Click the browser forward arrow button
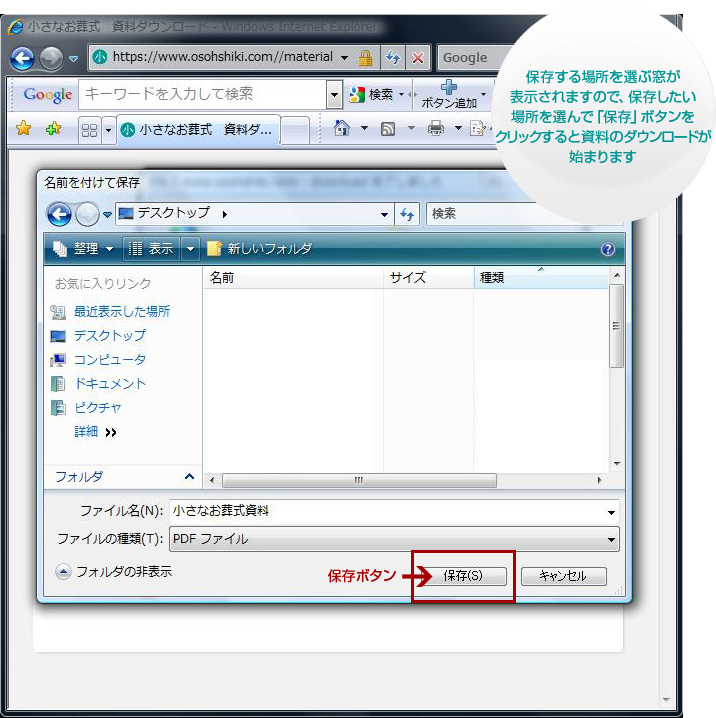Image resolution: width=716 pixels, height=718 pixels. click(51, 59)
